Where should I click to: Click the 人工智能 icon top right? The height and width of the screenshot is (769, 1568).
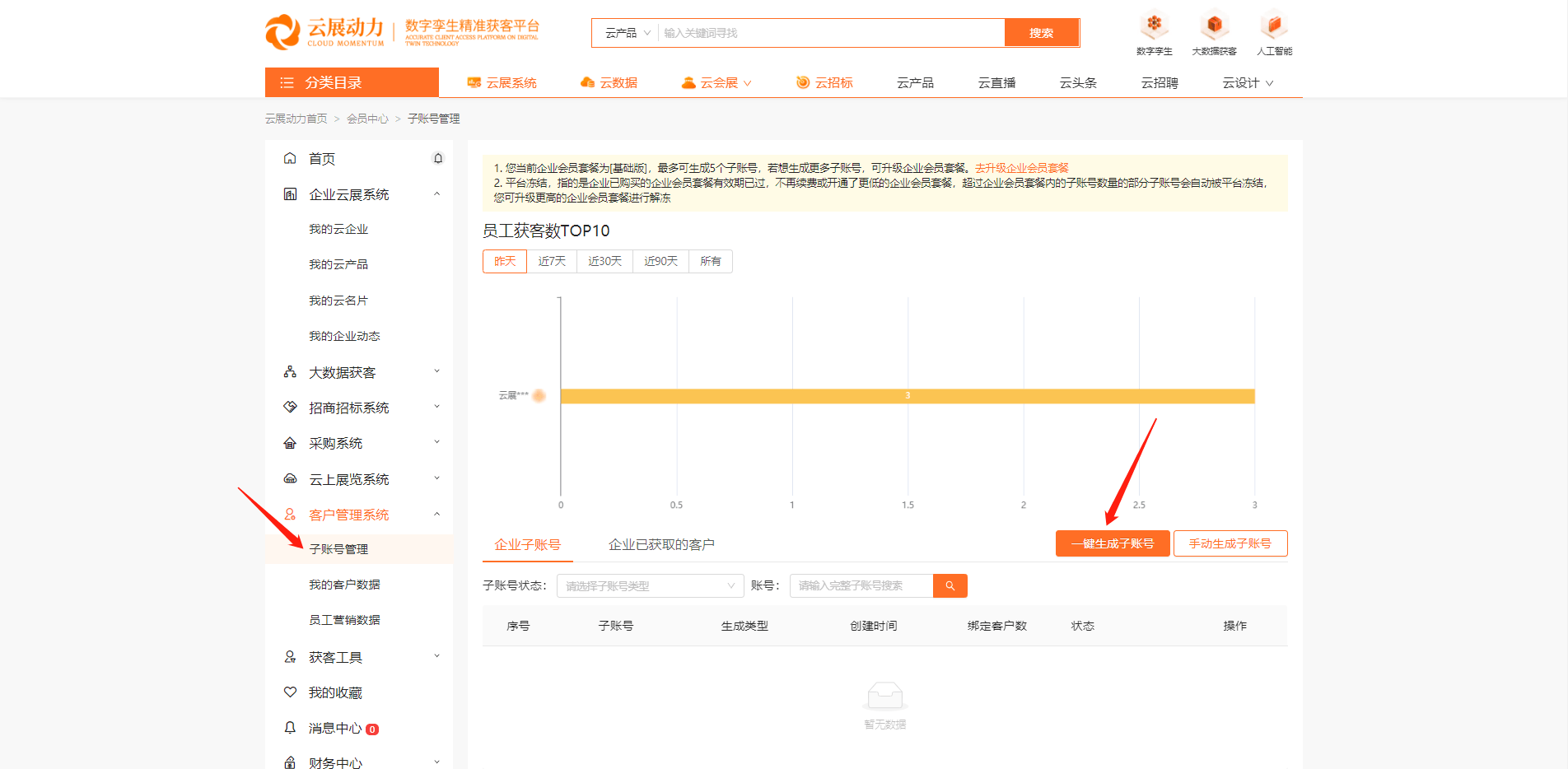click(1273, 26)
